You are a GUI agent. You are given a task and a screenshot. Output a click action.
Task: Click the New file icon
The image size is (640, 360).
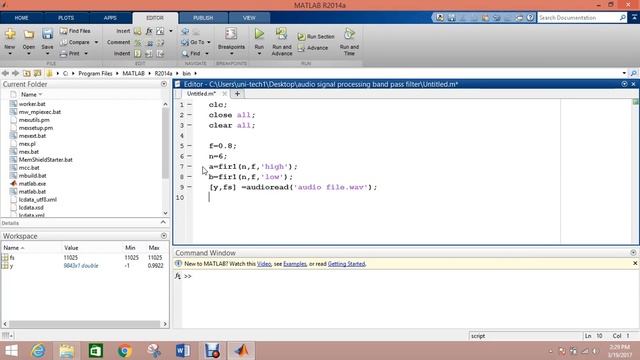(10, 34)
